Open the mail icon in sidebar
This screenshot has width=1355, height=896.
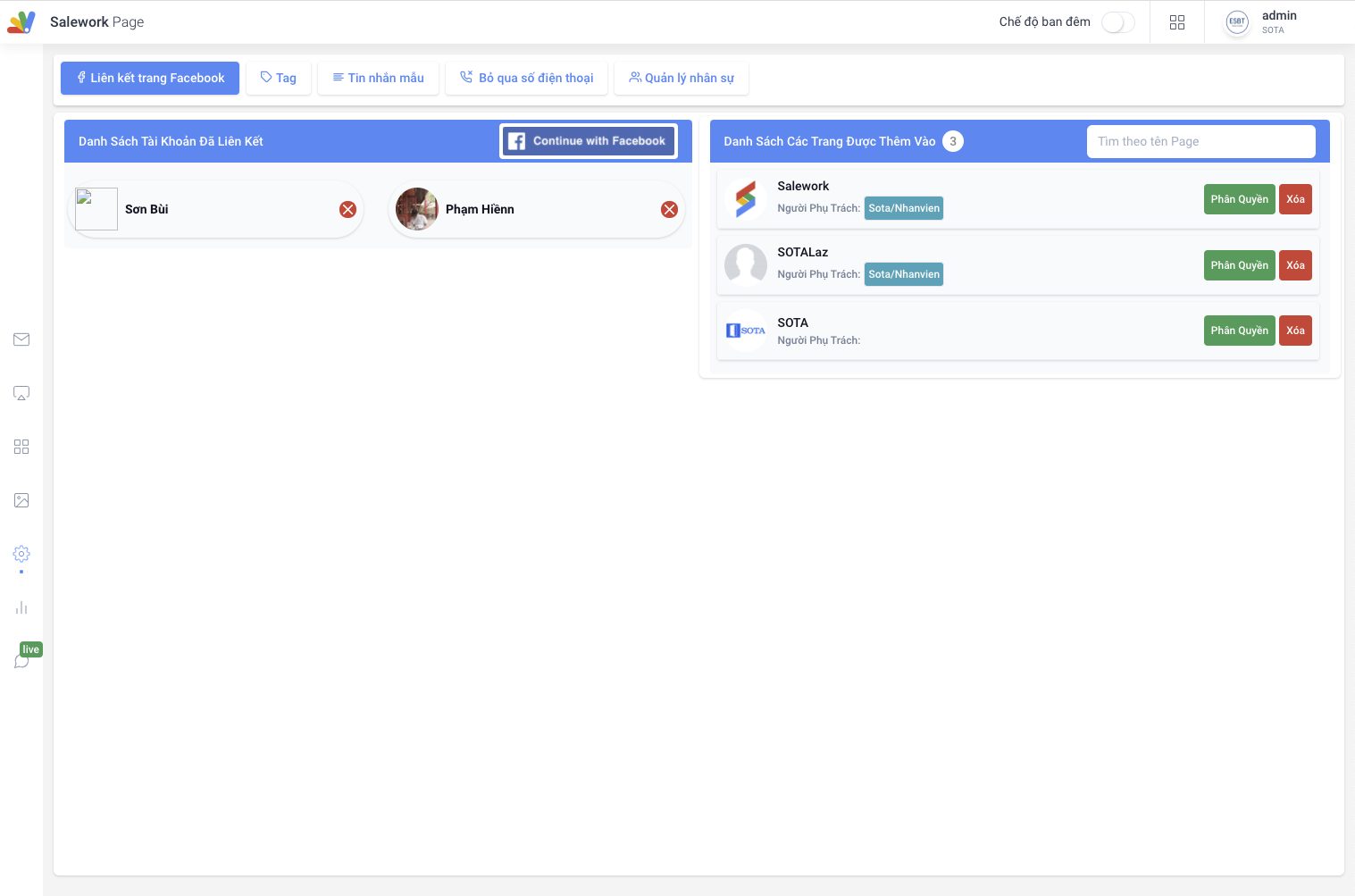(21, 339)
